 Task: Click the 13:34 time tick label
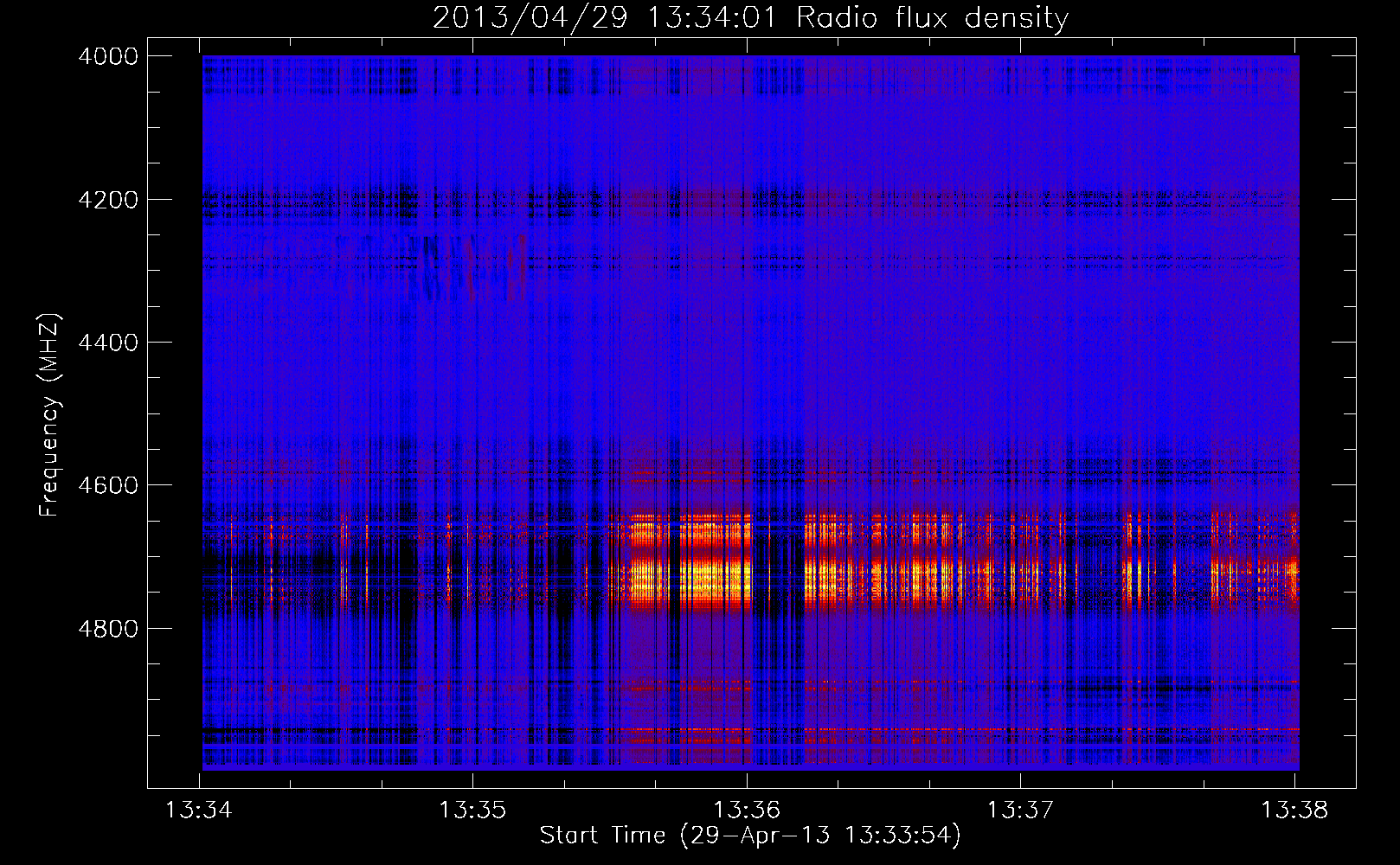point(199,810)
